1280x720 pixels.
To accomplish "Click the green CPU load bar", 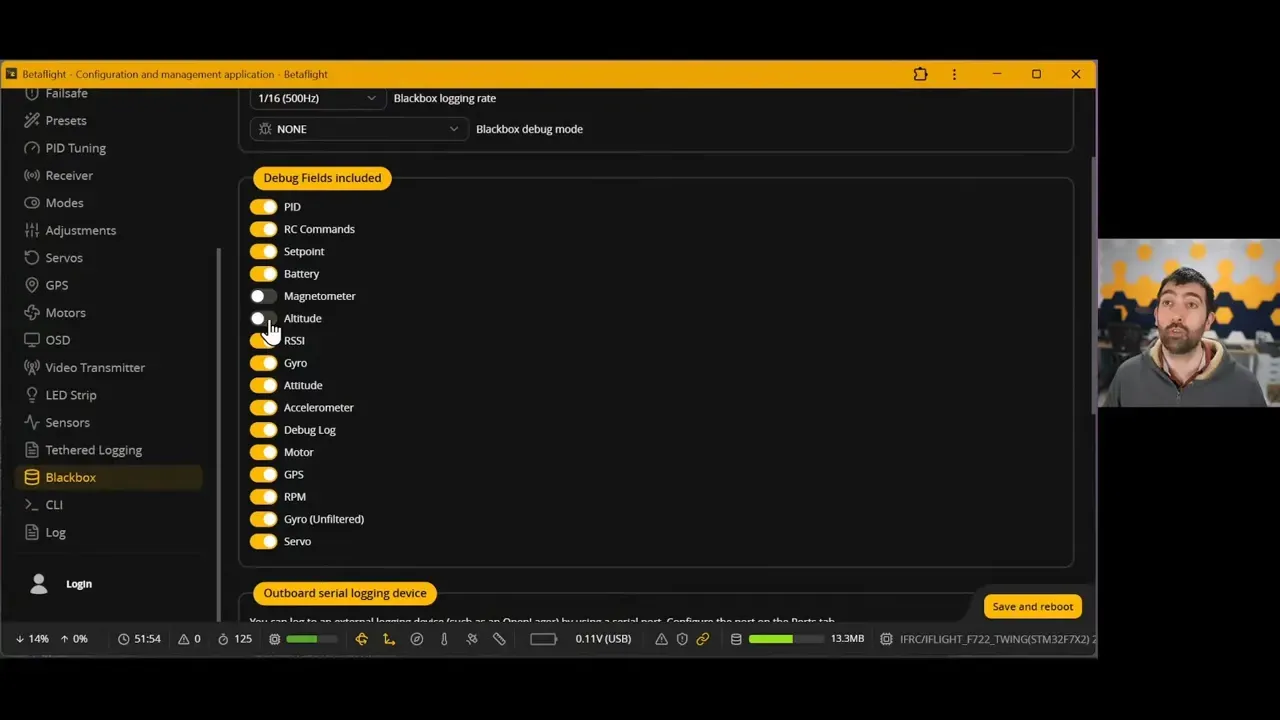I will point(309,639).
